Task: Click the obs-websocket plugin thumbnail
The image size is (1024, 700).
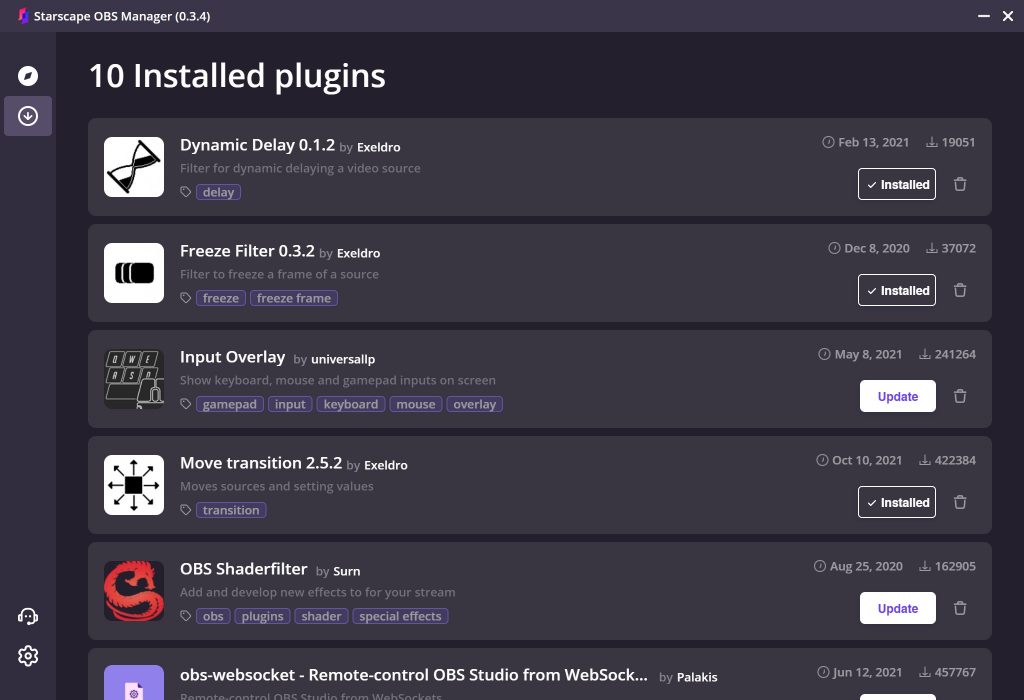Action: tap(133, 686)
